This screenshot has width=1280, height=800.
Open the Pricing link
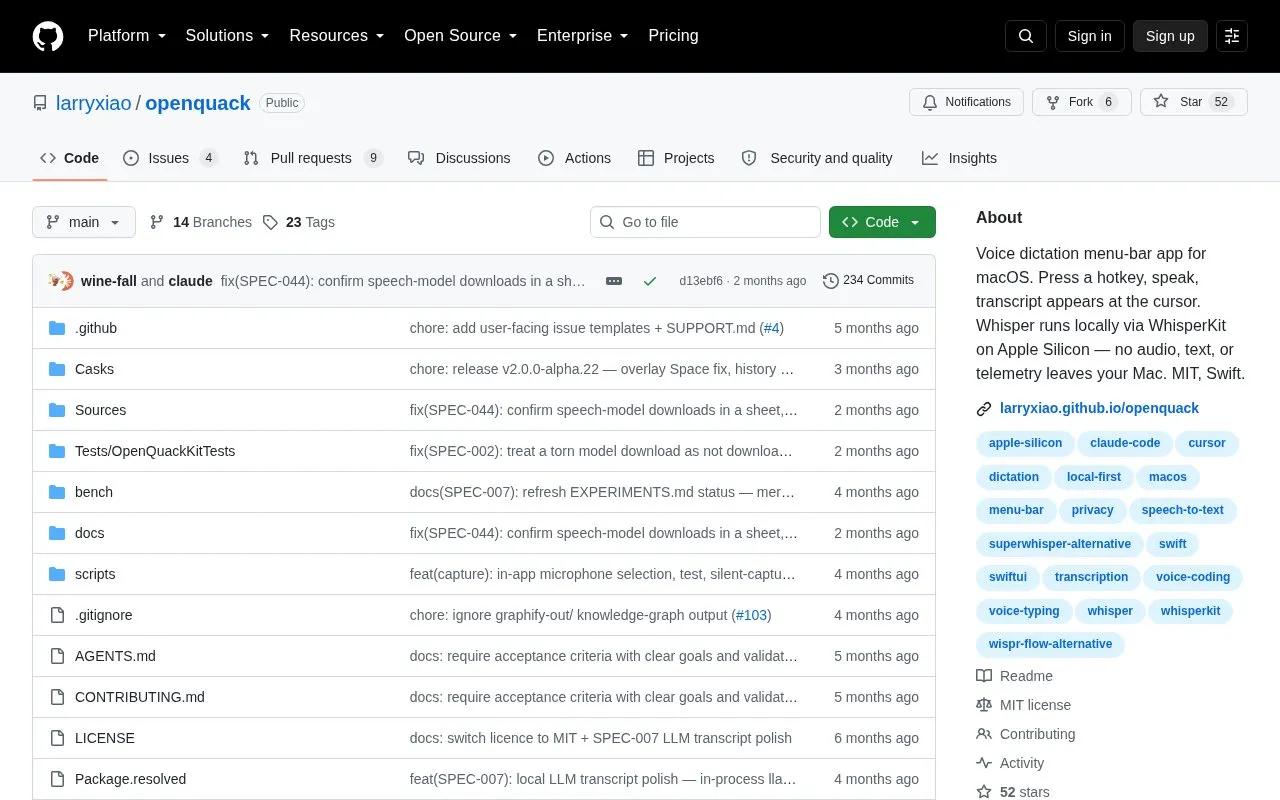(x=673, y=36)
